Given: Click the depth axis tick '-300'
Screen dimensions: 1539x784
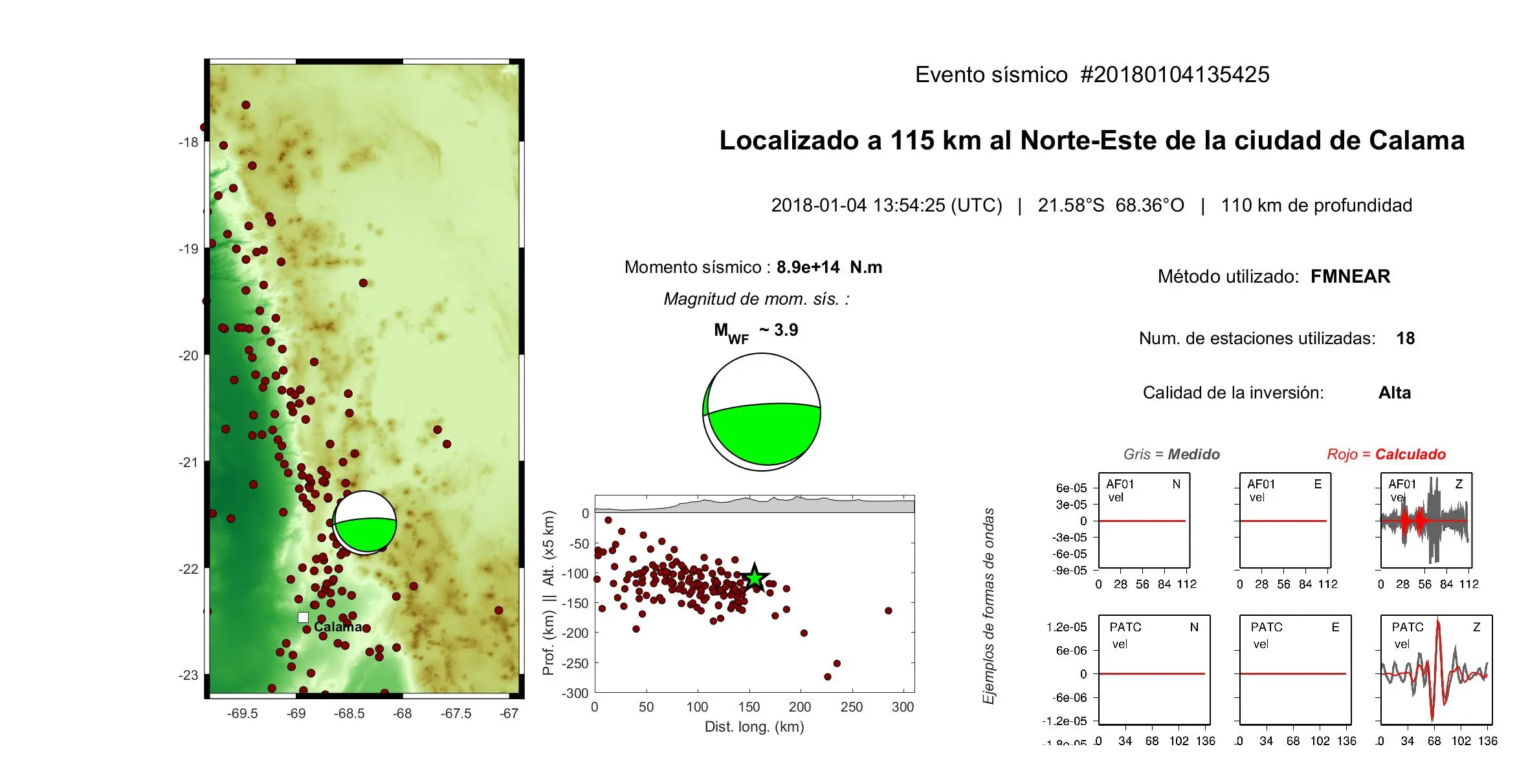Looking at the screenshot, I should pyautogui.click(x=575, y=693).
